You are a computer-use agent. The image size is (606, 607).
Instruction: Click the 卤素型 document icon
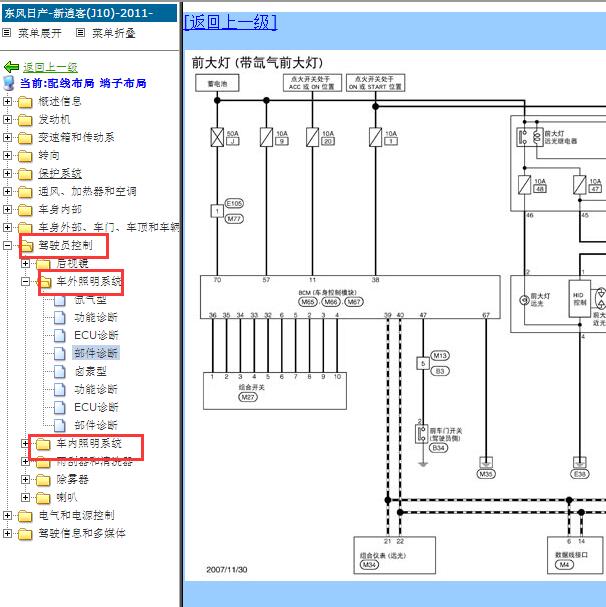click(x=60, y=372)
